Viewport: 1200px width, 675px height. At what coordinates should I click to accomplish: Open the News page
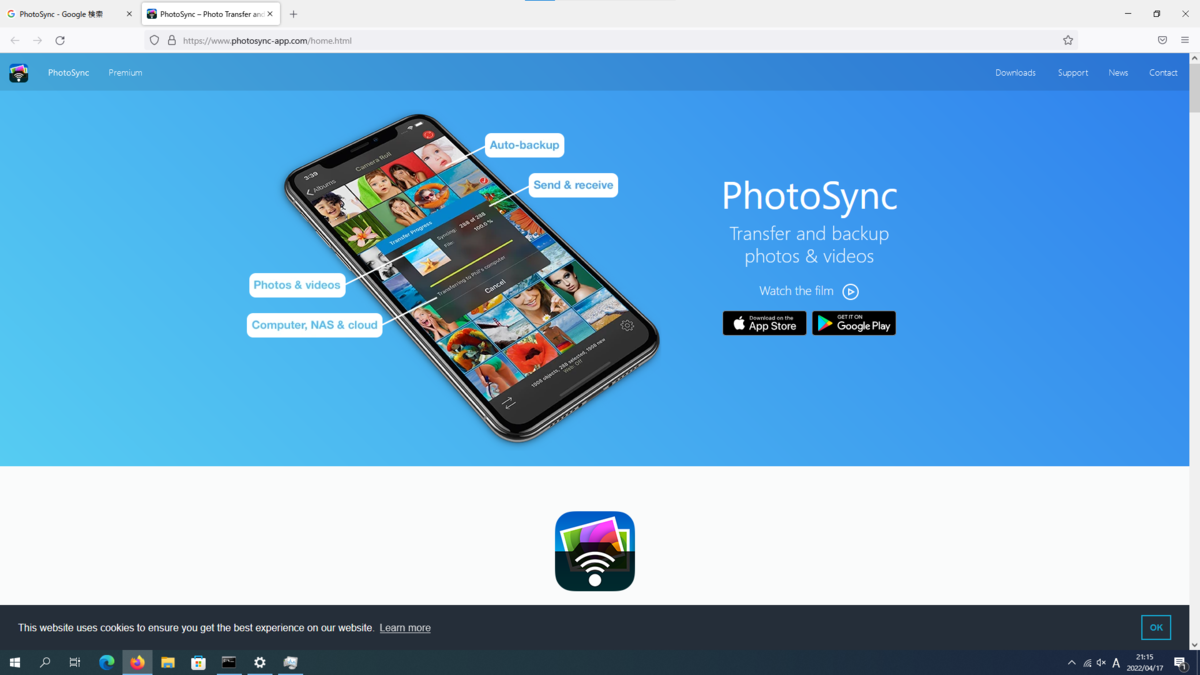pos(1118,73)
